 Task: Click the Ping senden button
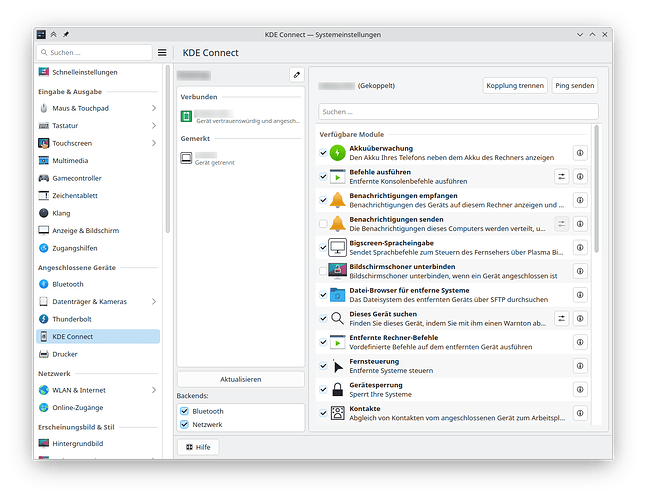(574, 86)
